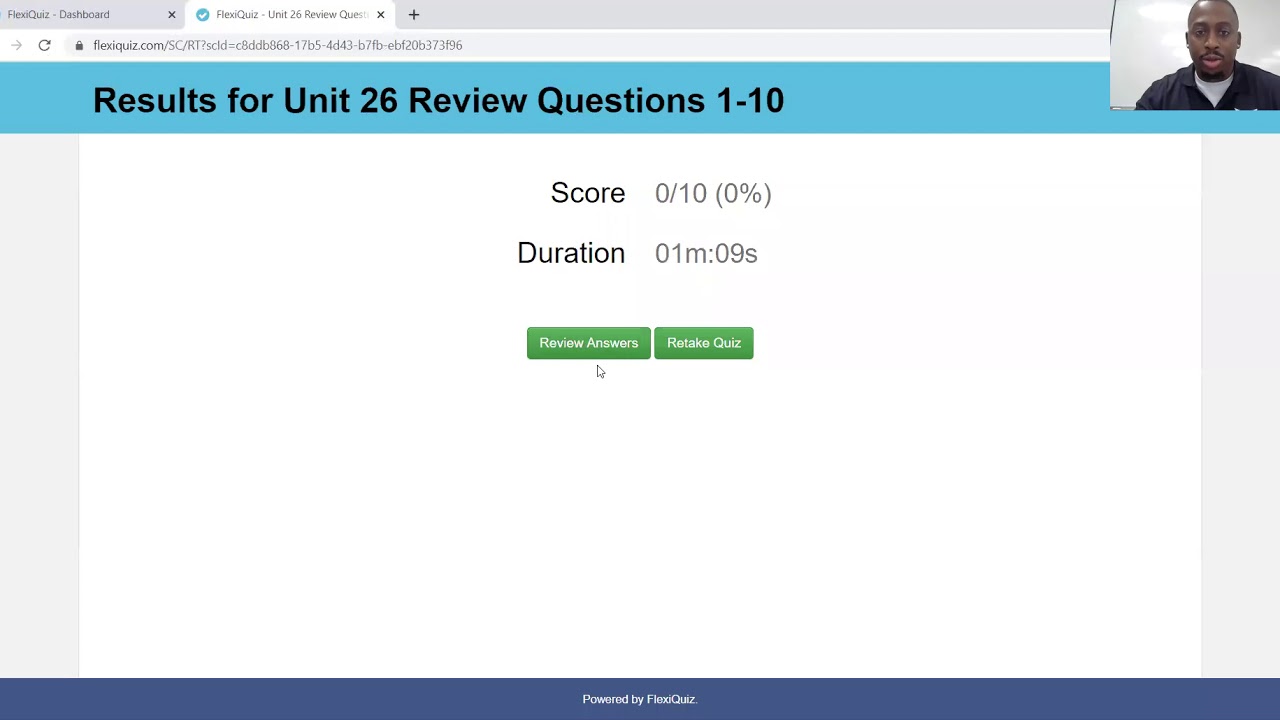Close the Unit 26 Review Questions tab

pyautogui.click(x=380, y=15)
